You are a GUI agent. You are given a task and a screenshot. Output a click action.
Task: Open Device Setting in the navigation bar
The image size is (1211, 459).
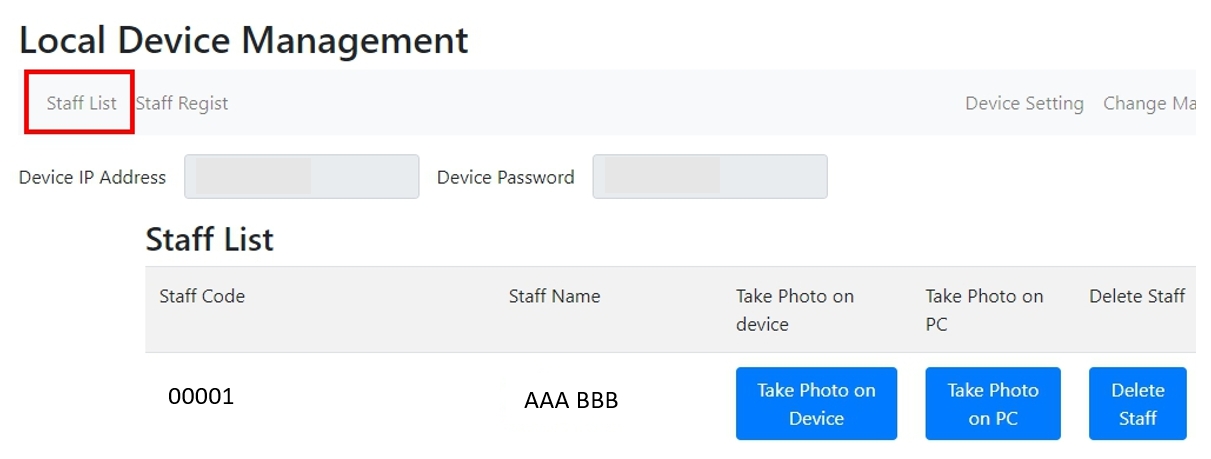[1024, 103]
